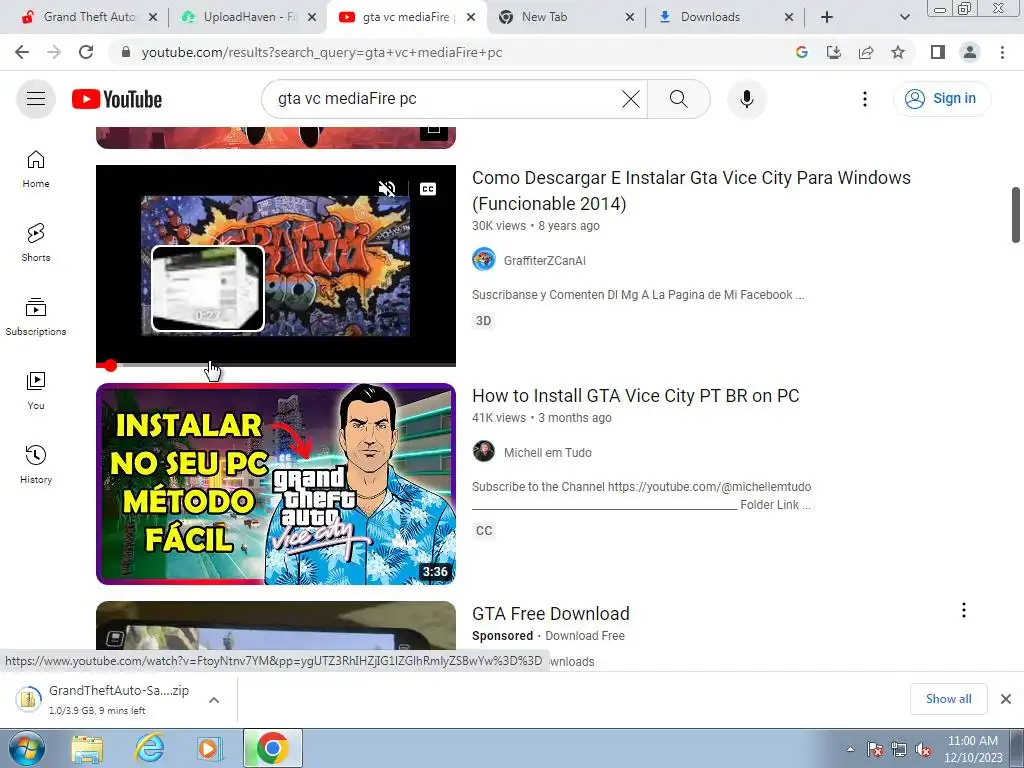The height and width of the screenshot is (768, 1024).
Task: Click the Google icon in address bar
Action: (802, 52)
